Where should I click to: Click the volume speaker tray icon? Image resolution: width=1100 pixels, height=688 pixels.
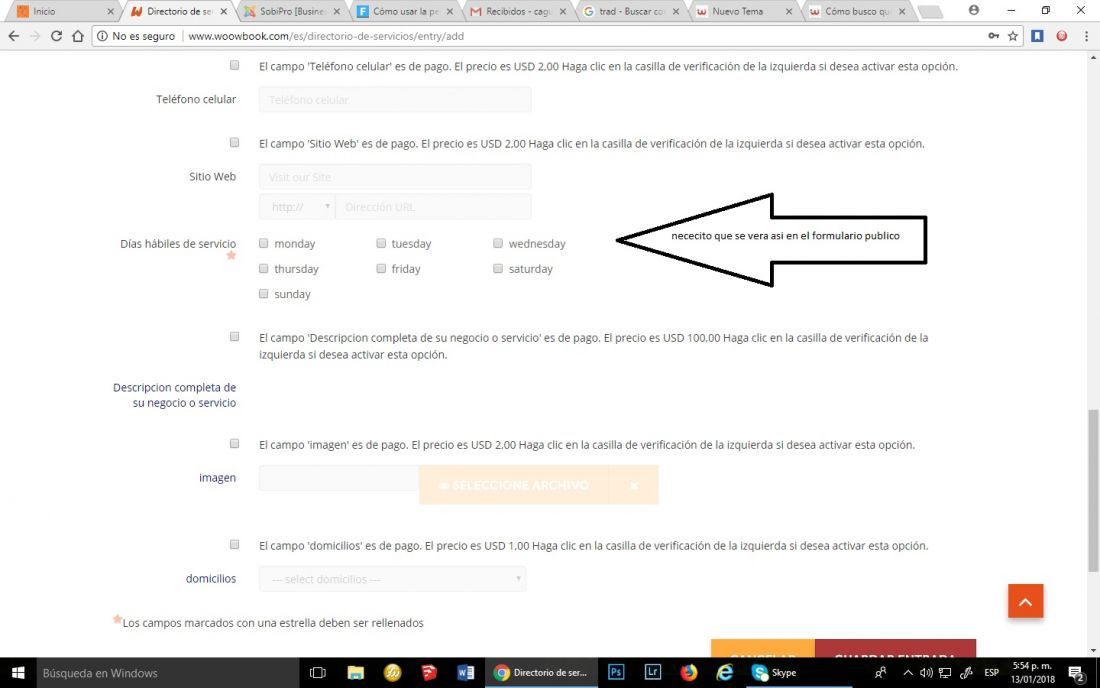(926, 673)
